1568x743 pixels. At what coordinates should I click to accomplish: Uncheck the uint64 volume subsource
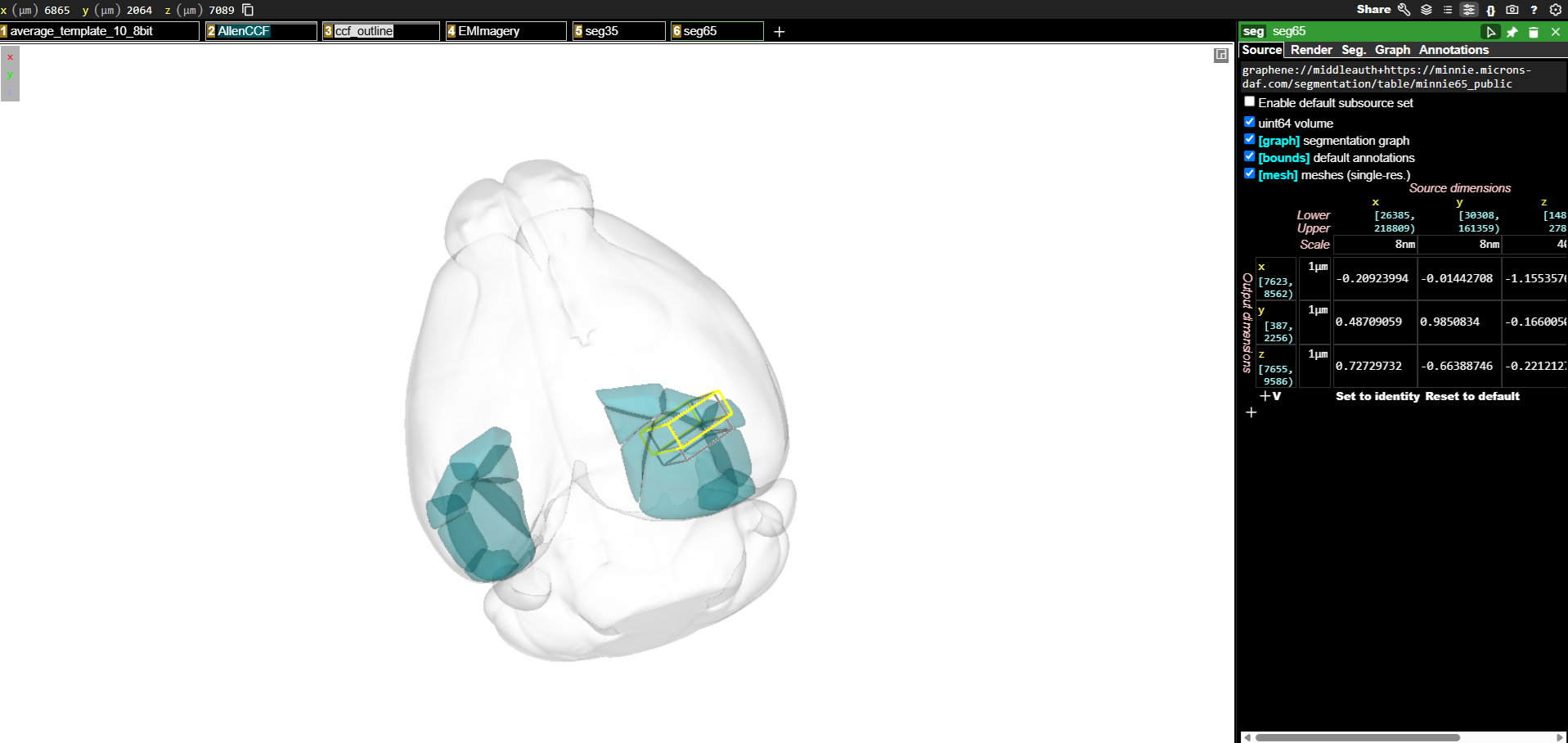1249,122
